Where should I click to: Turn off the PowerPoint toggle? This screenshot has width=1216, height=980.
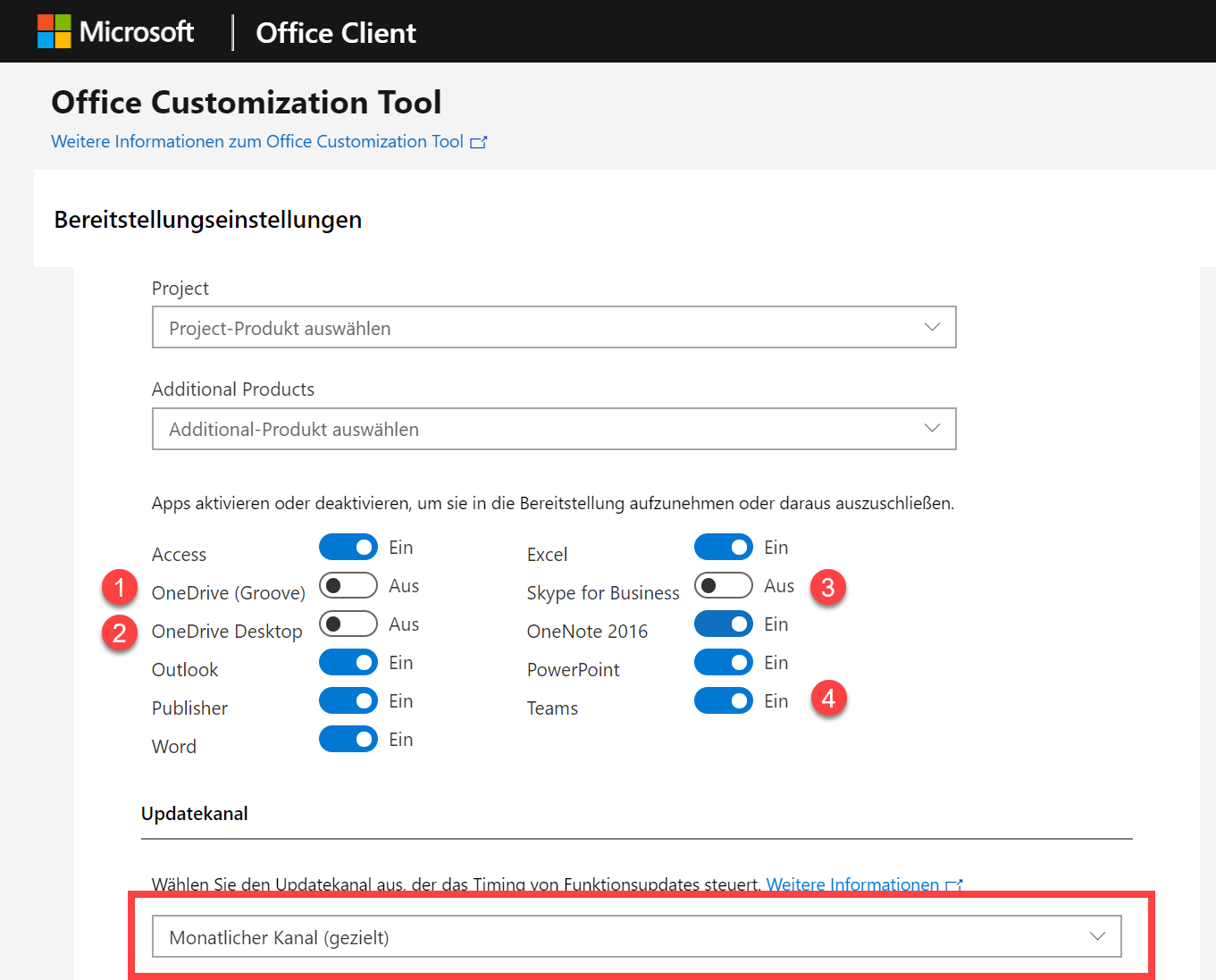pyautogui.click(x=724, y=662)
